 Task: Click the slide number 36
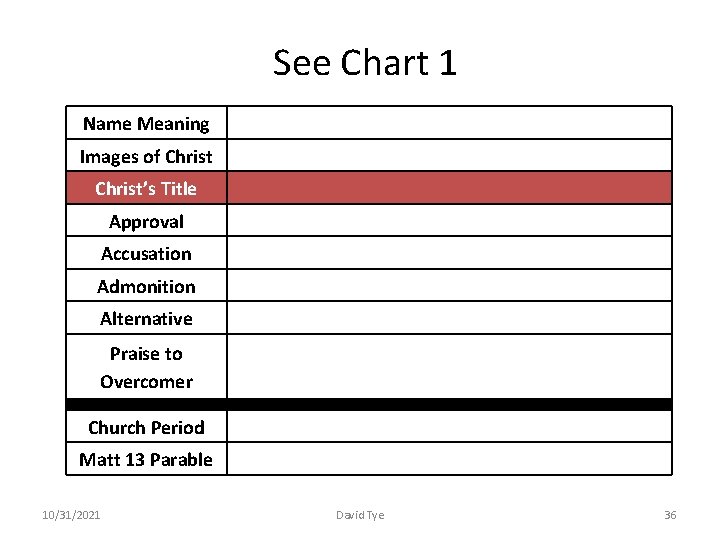[x=670, y=515]
